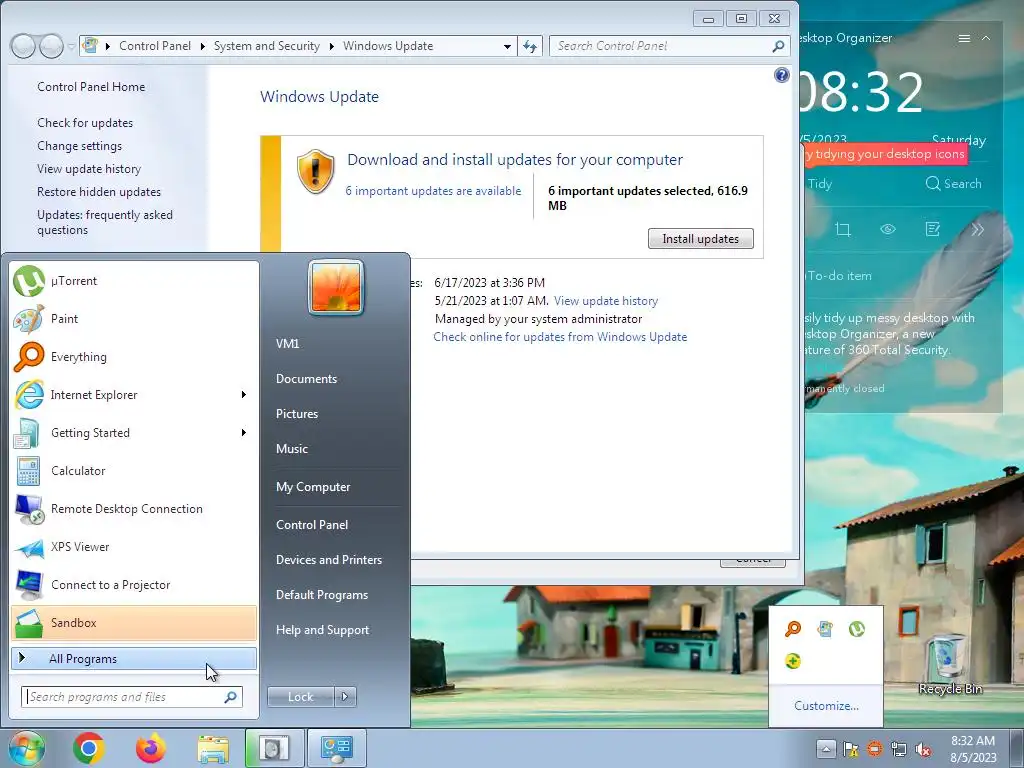This screenshot has height=768, width=1024.
Task: Click Restore hidden updates link
Action: click(x=99, y=192)
